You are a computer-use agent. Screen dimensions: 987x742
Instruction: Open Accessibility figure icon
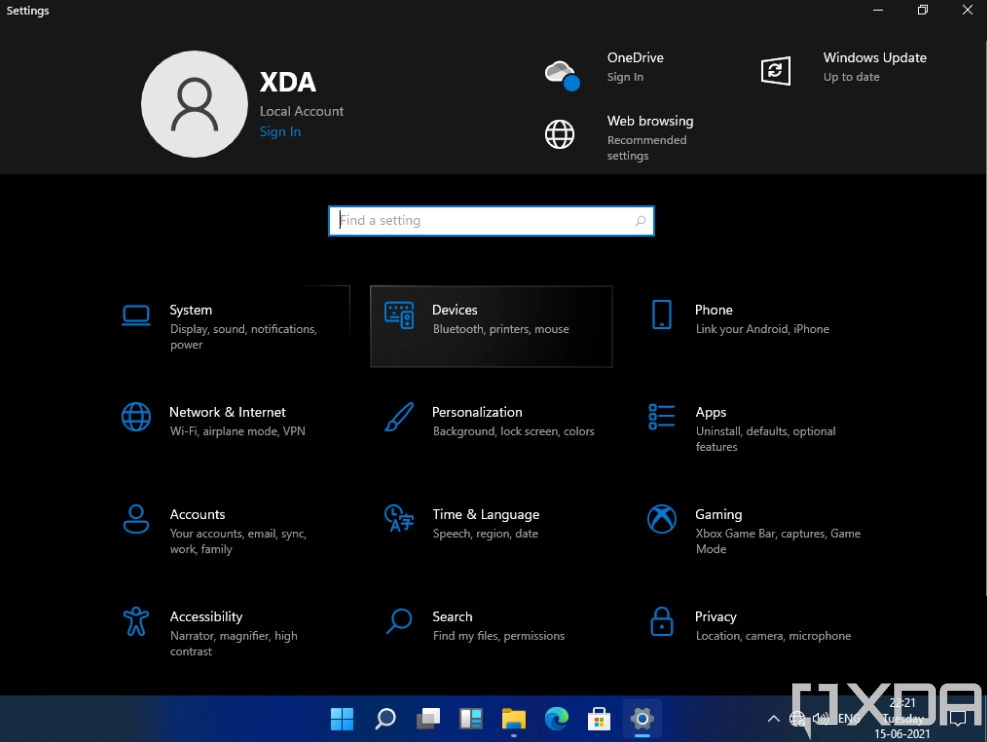coord(136,621)
